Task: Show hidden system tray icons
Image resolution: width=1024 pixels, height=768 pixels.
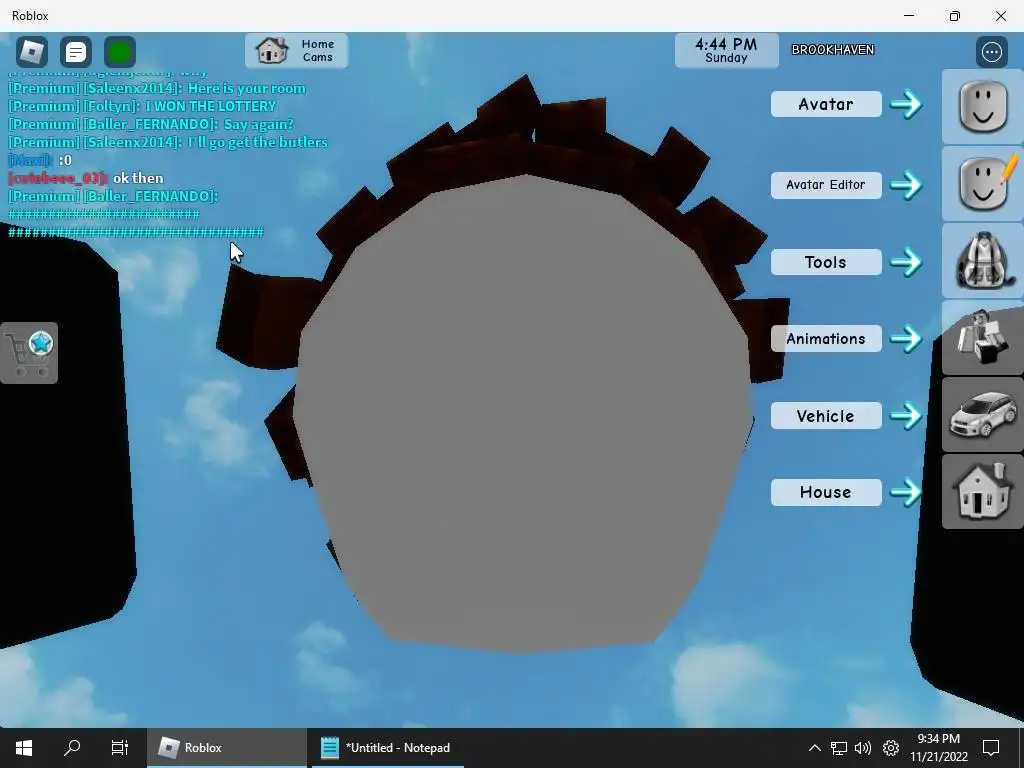Action: click(x=814, y=748)
